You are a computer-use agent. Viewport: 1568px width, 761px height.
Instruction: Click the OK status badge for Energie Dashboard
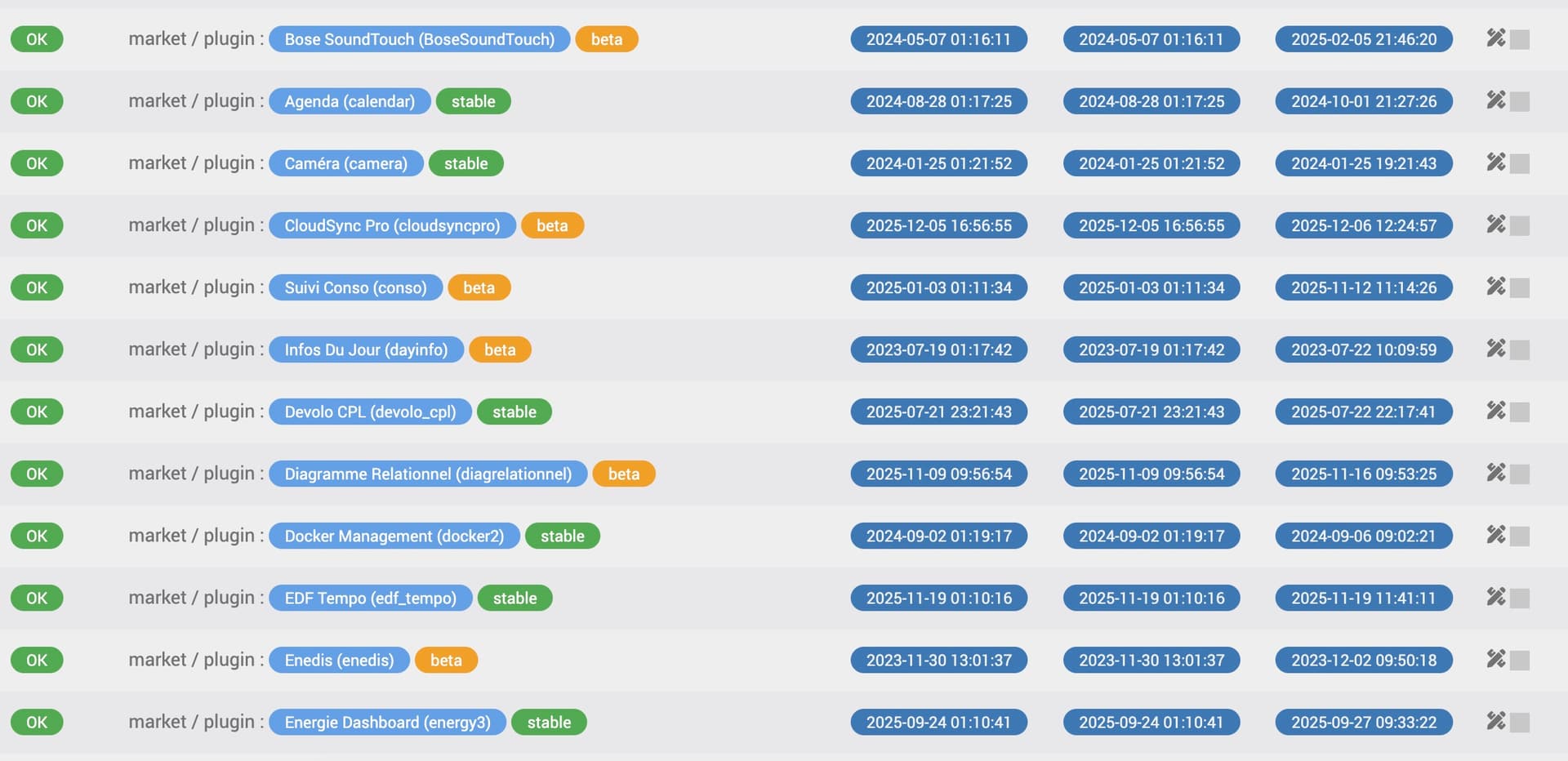(37, 722)
